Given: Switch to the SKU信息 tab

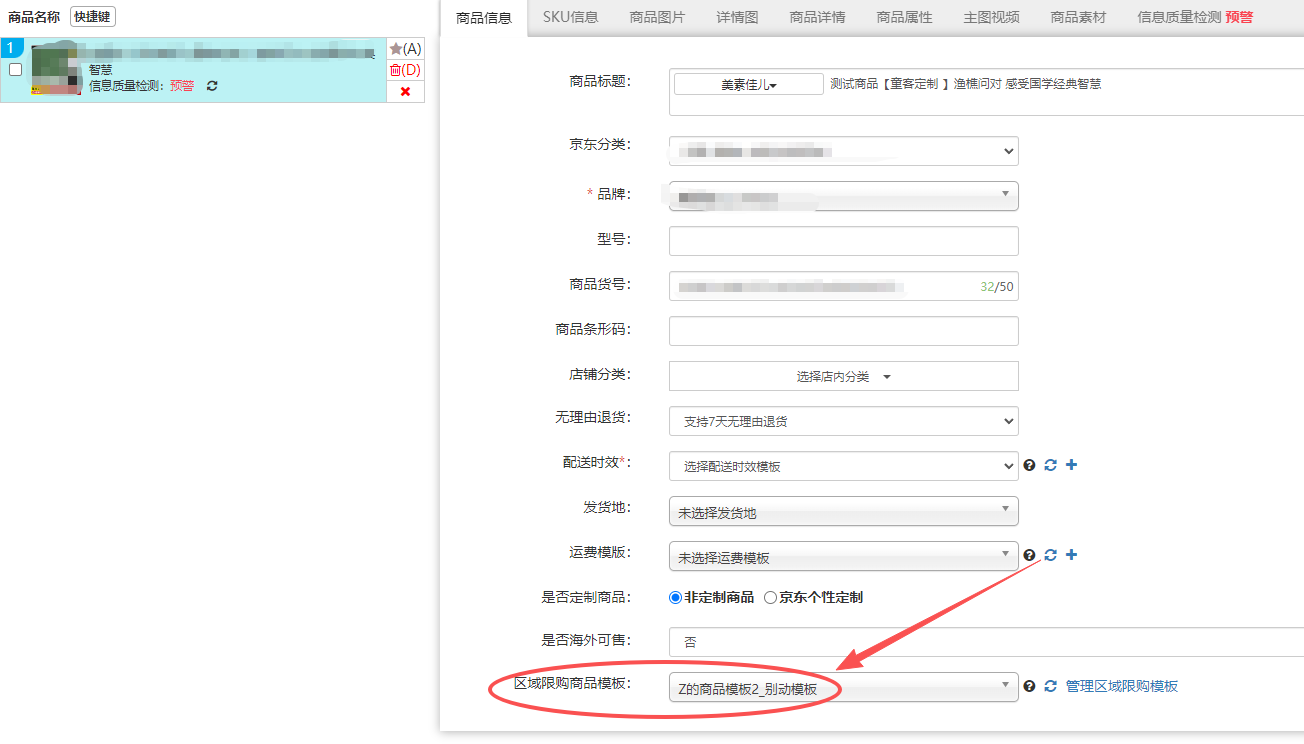Looking at the screenshot, I should [x=570, y=17].
